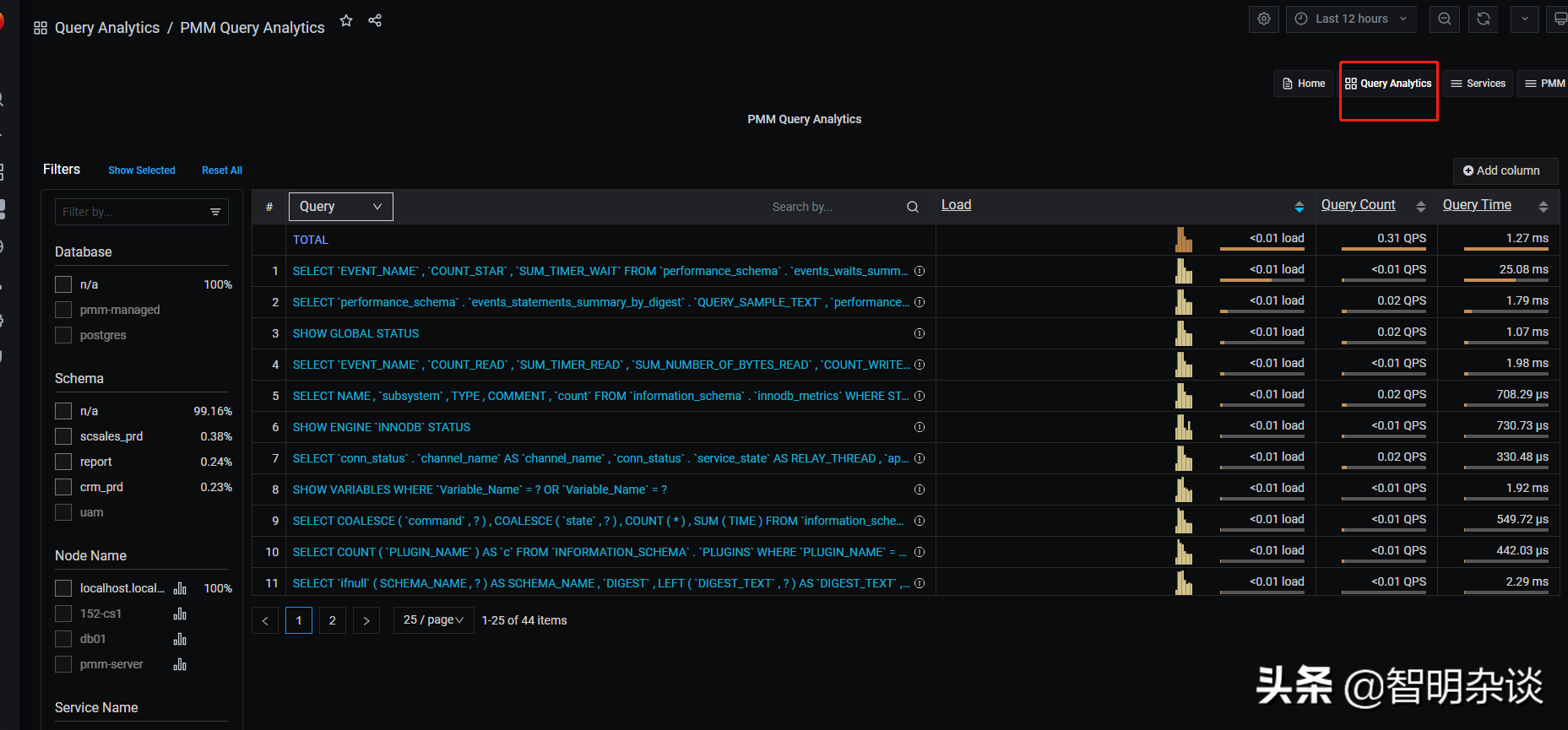Screen dimensions: 1568x730
Task: Click Add column button
Action: pyautogui.click(x=1506, y=170)
